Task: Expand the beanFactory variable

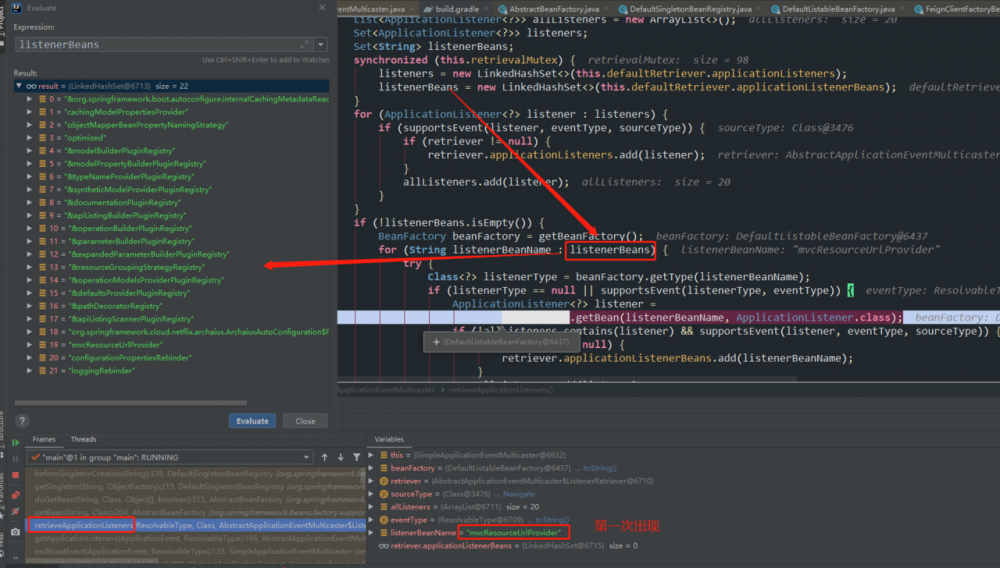Action: coord(371,467)
